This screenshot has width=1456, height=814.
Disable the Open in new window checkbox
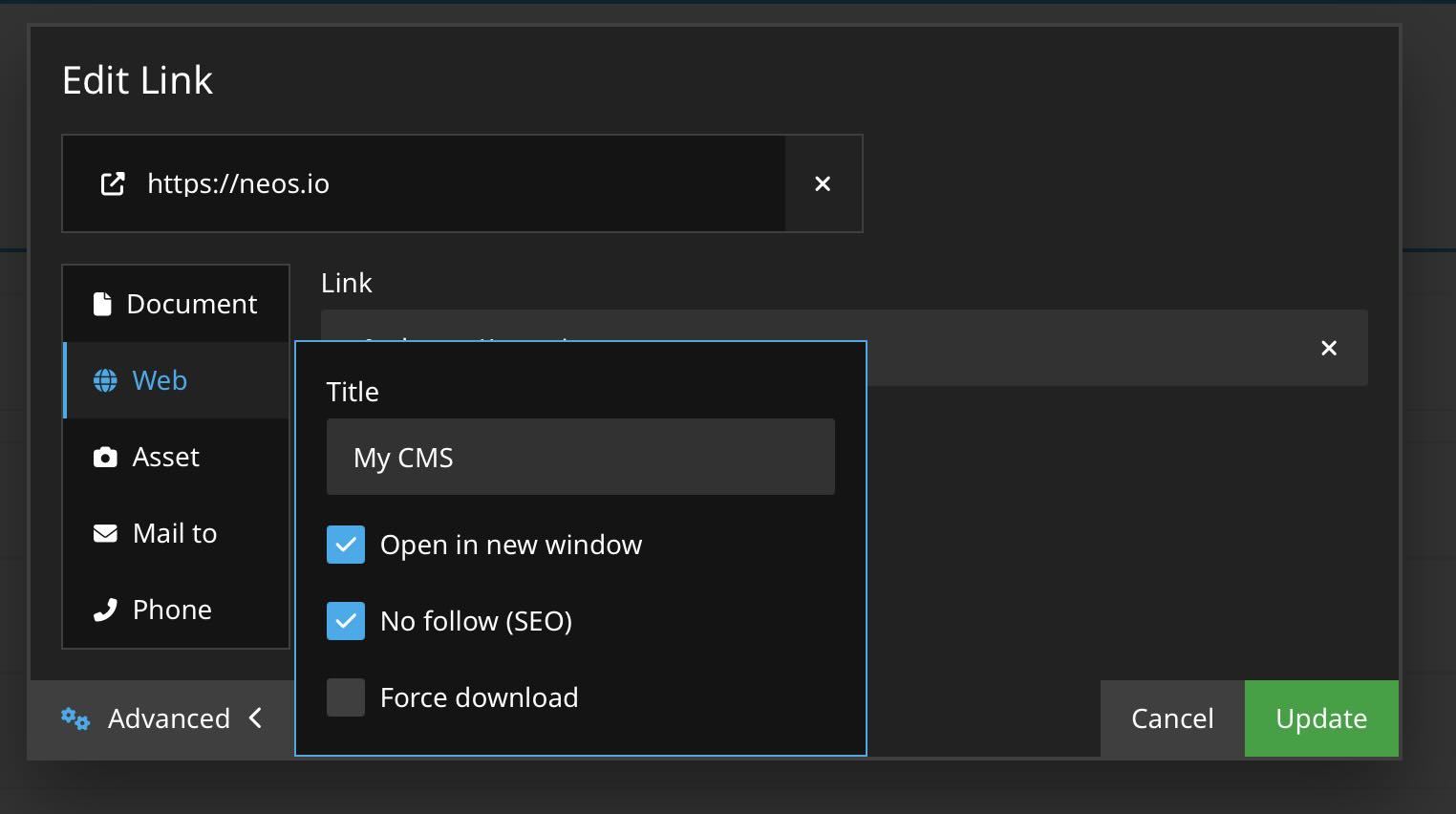tap(346, 545)
